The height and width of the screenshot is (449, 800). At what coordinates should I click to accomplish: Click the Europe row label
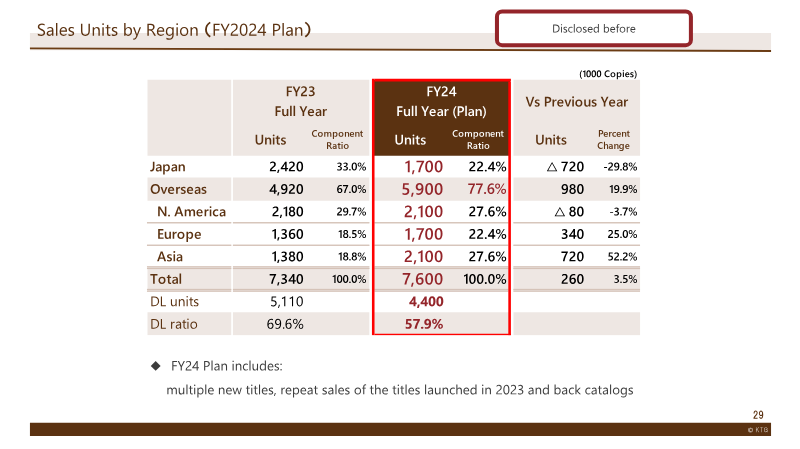(179, 234)
